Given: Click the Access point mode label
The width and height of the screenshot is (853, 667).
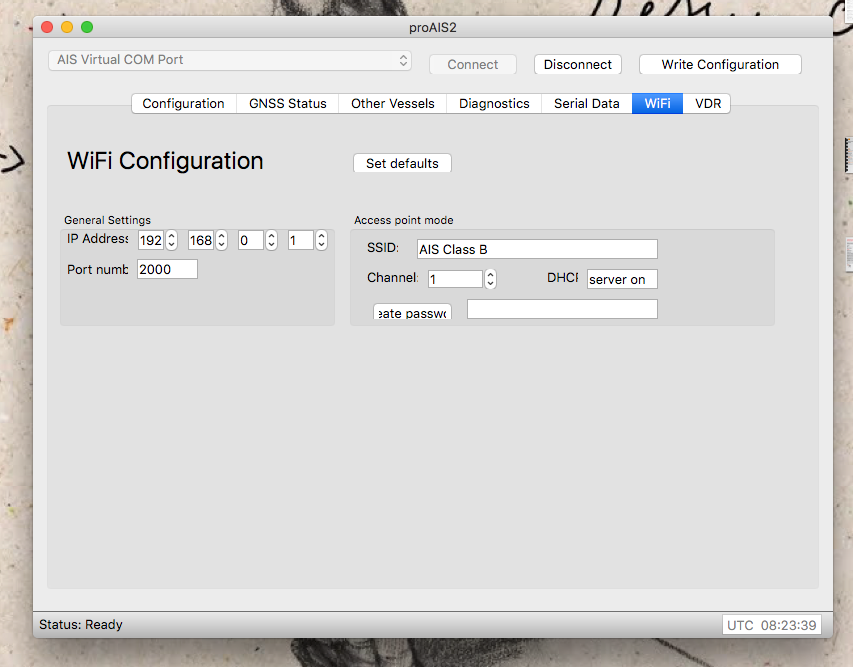Looking at the screenshot, I should click(x=404, y=220).
